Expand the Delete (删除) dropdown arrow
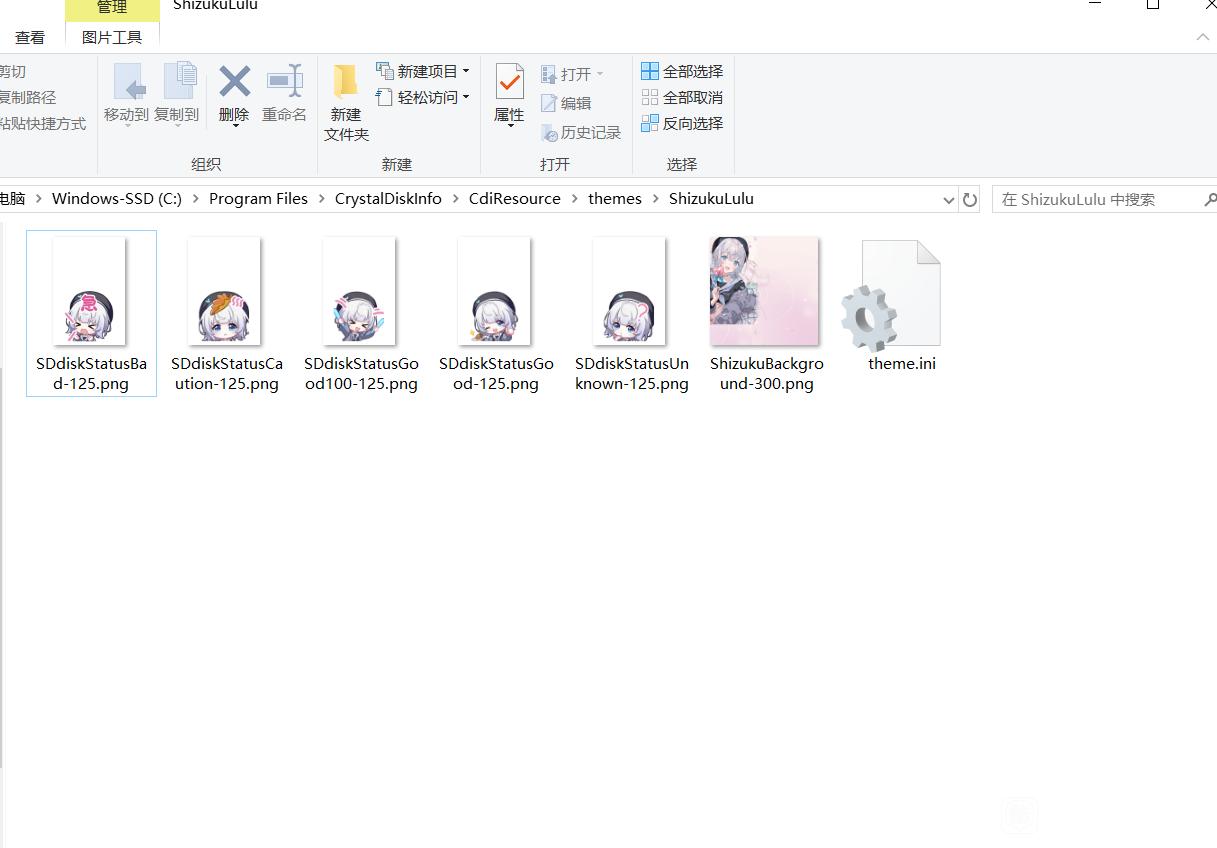Viewport: 1217px width, 848px height. (235, 125)
